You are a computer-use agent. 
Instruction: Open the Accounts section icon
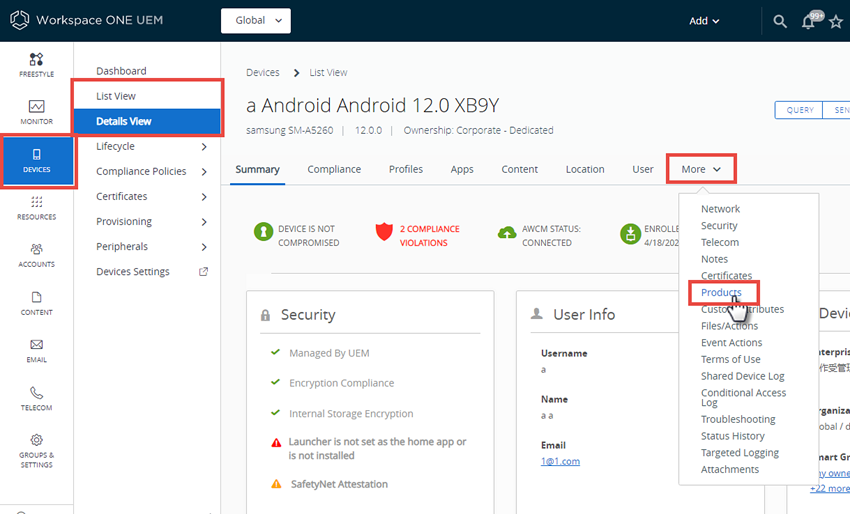point(36,249)
